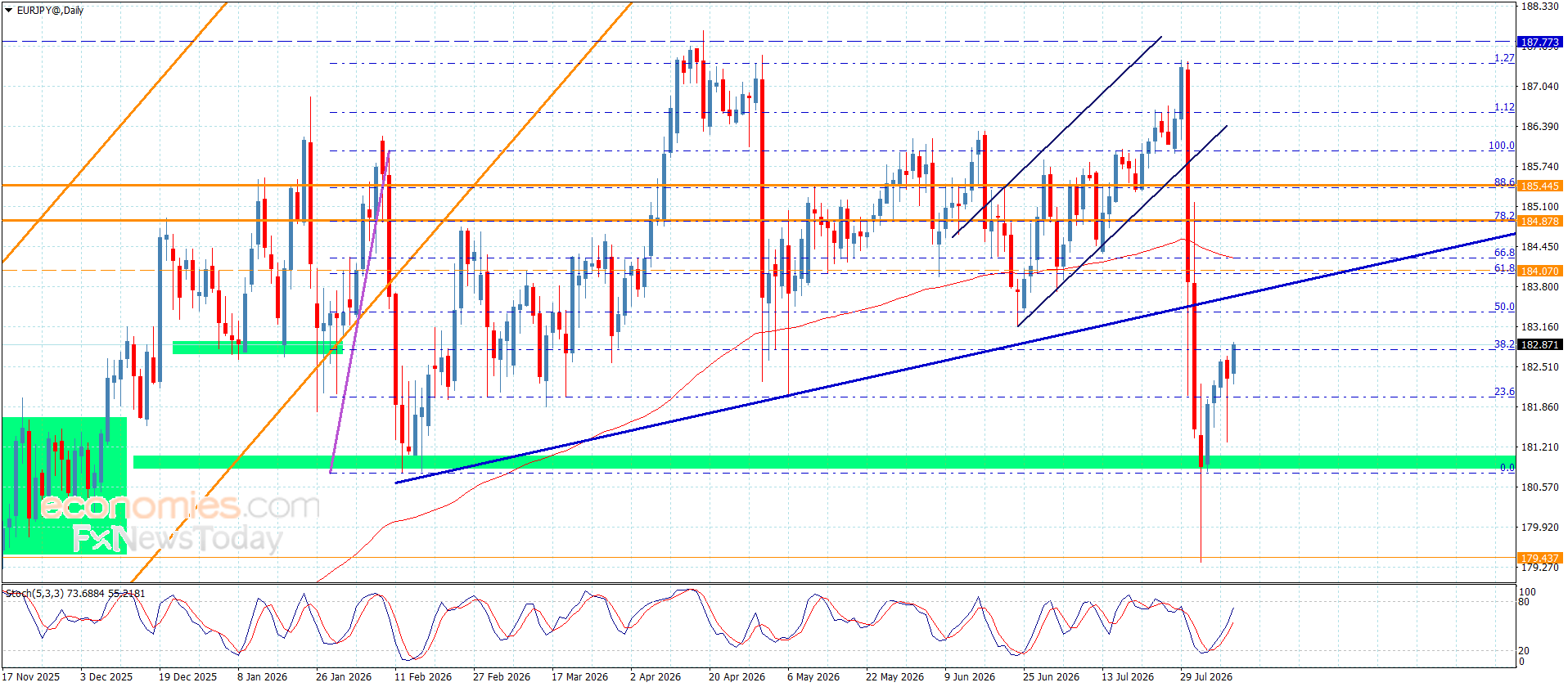Image resolution: width=1568 pixels, height=687 pixels.
Task: Click the orange 185.445 price label
Action: (1539, 186)
